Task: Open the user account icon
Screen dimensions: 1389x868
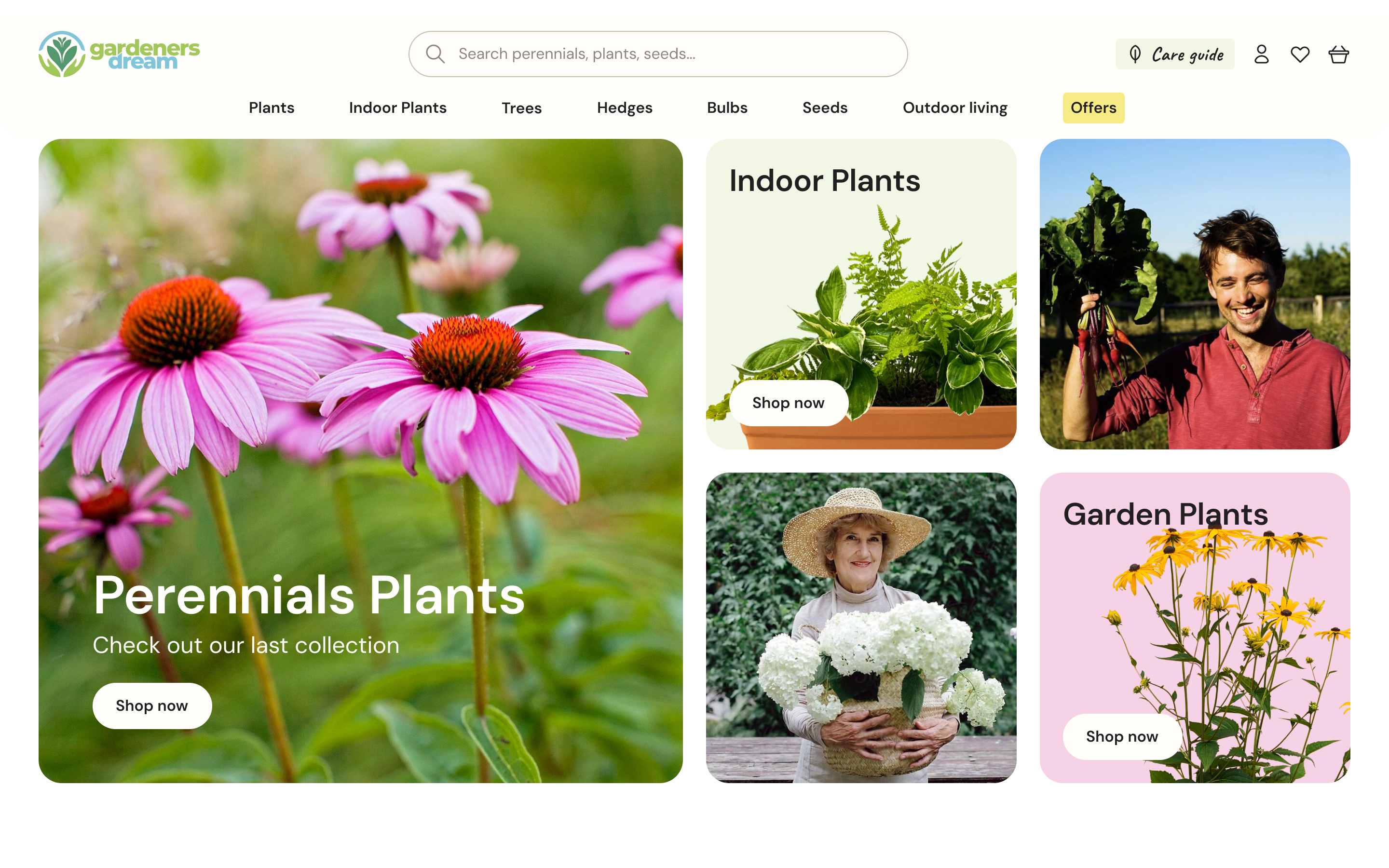Action: pyautogui.click(x=1261, y=54)
